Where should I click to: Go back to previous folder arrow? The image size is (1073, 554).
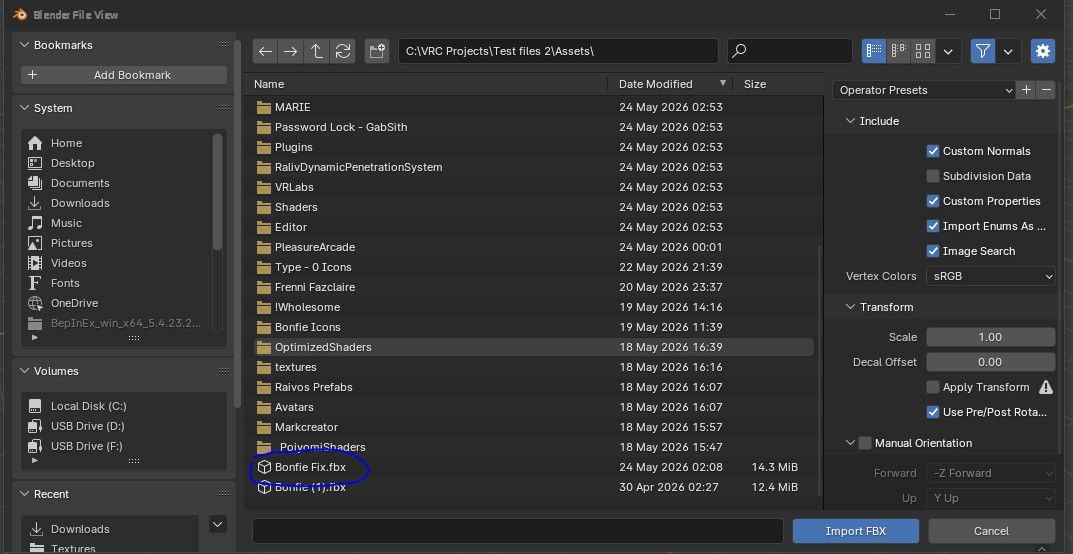[x=266, y=51]
